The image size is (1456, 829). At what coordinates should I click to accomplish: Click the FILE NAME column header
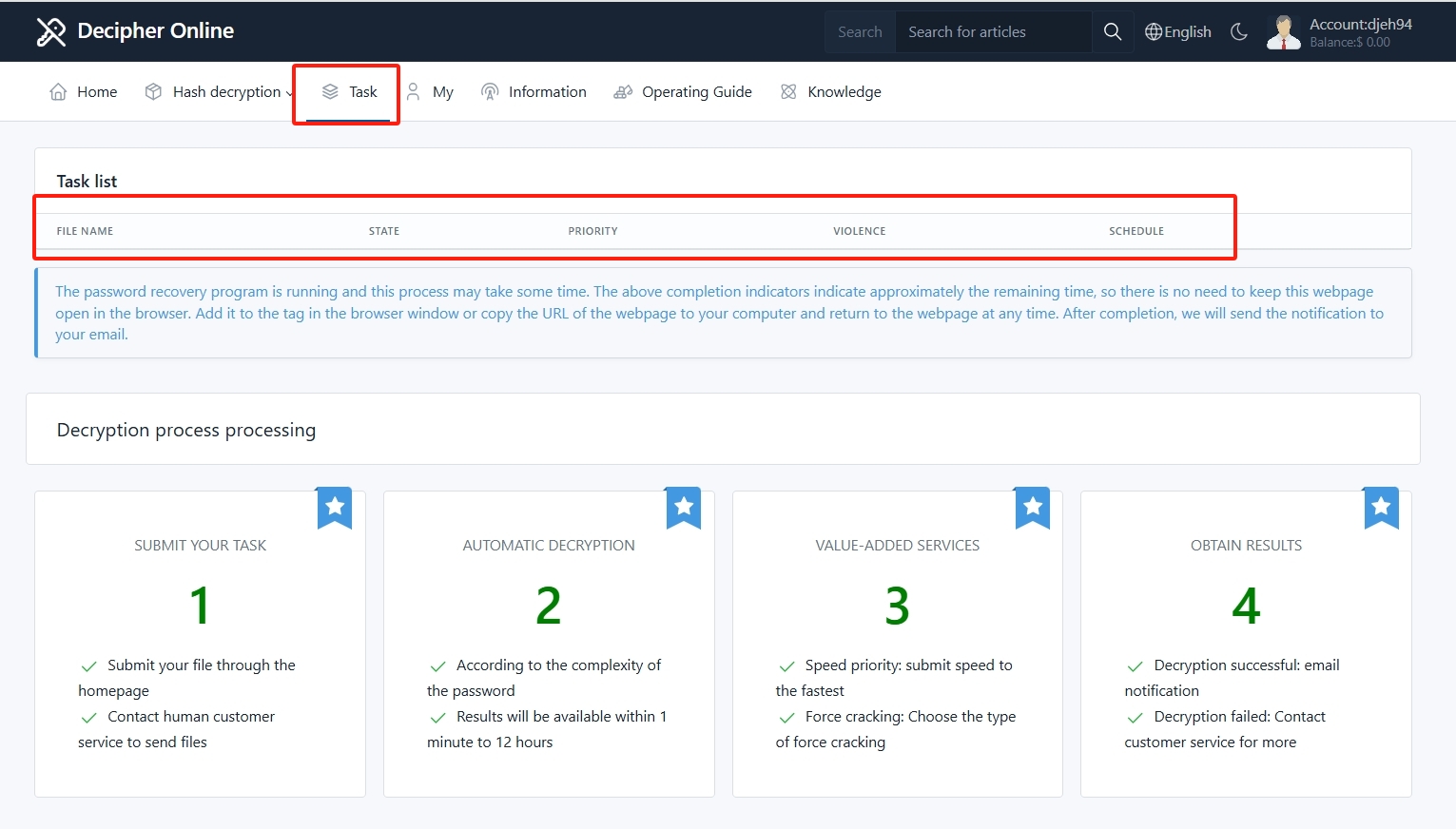coord(85,231)
